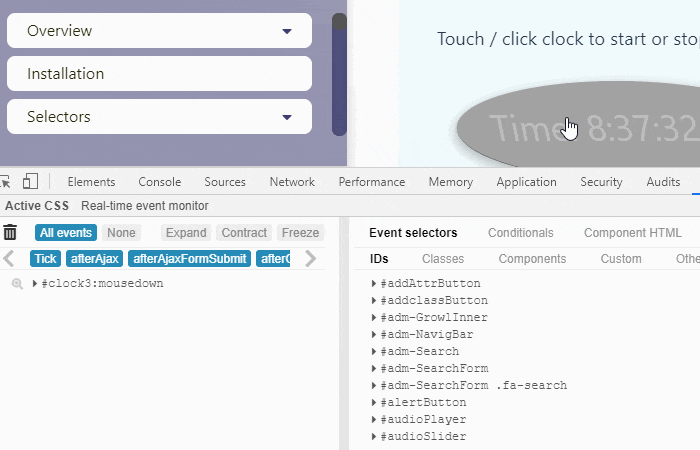Expand the #audioPlayer selector entry
The height and width of the screenshot is (450, 700).
pyautogui.click(x=374, y=420)
